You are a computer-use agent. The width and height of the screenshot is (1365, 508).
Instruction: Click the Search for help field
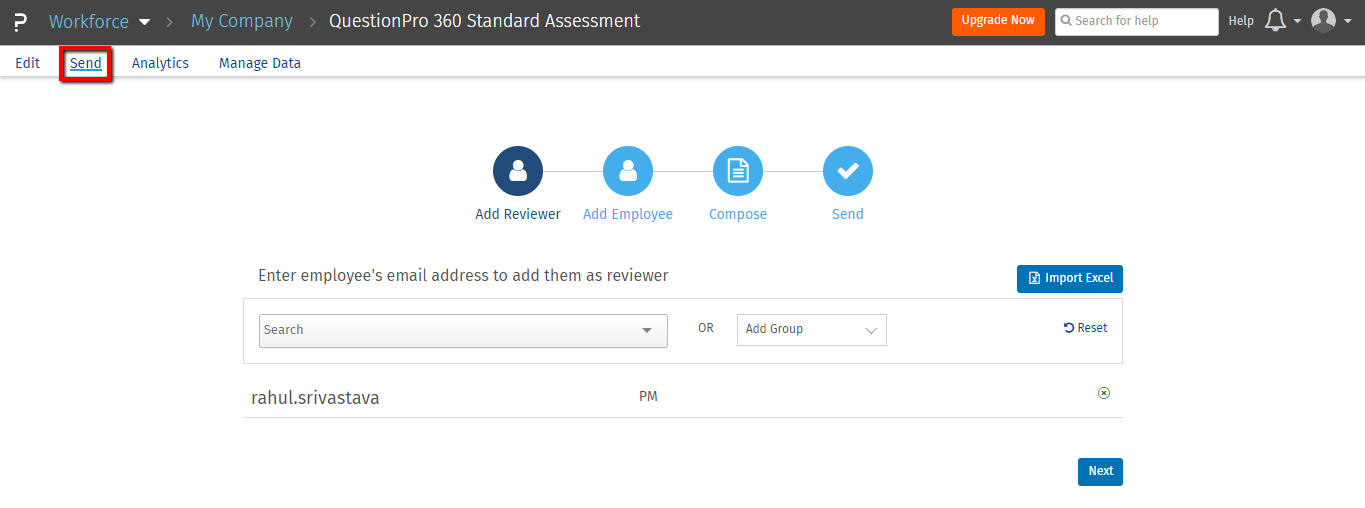click(1137, 21)
